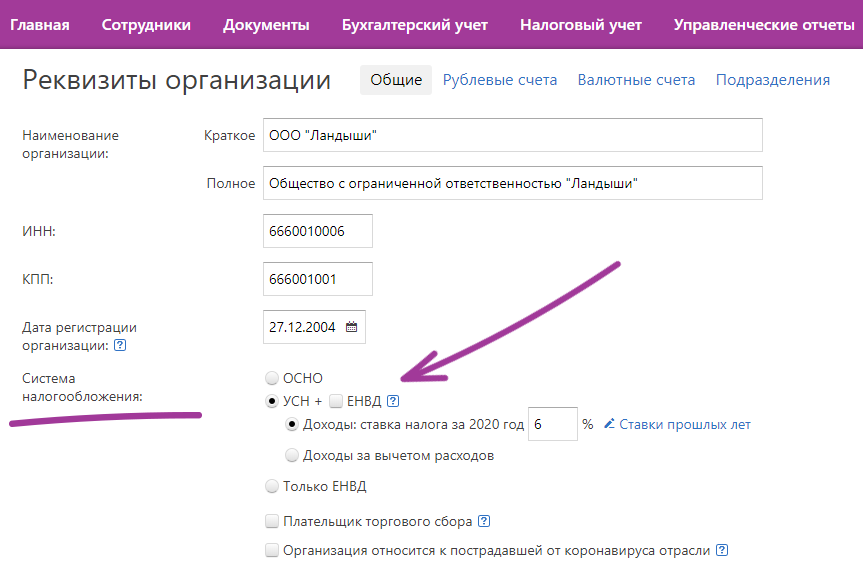Click the Полное organization name field

click(x=513, y=183)
